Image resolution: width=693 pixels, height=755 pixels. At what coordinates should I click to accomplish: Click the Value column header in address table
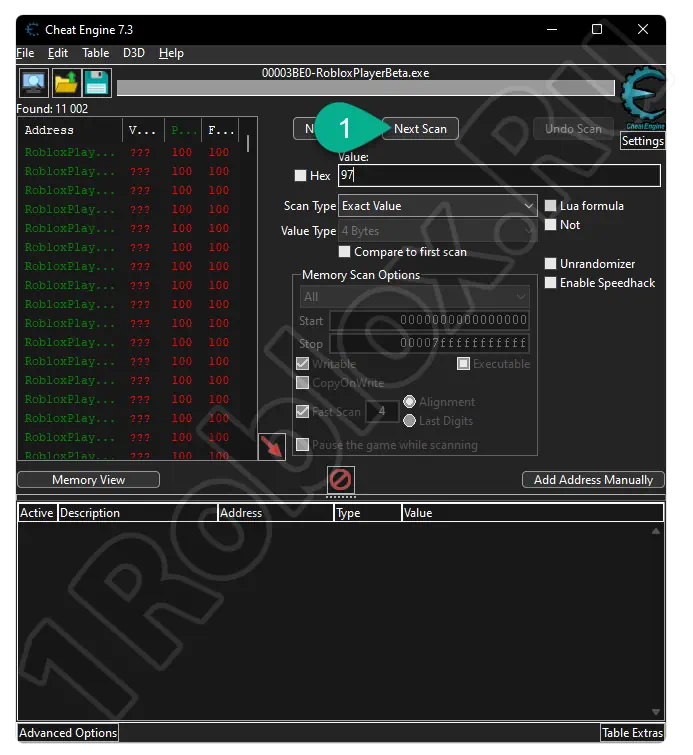click(533, 513)
